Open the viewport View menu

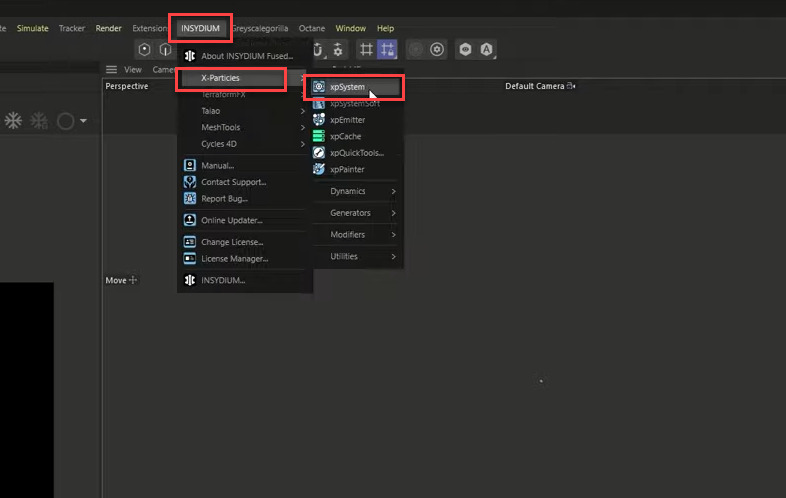133,70
